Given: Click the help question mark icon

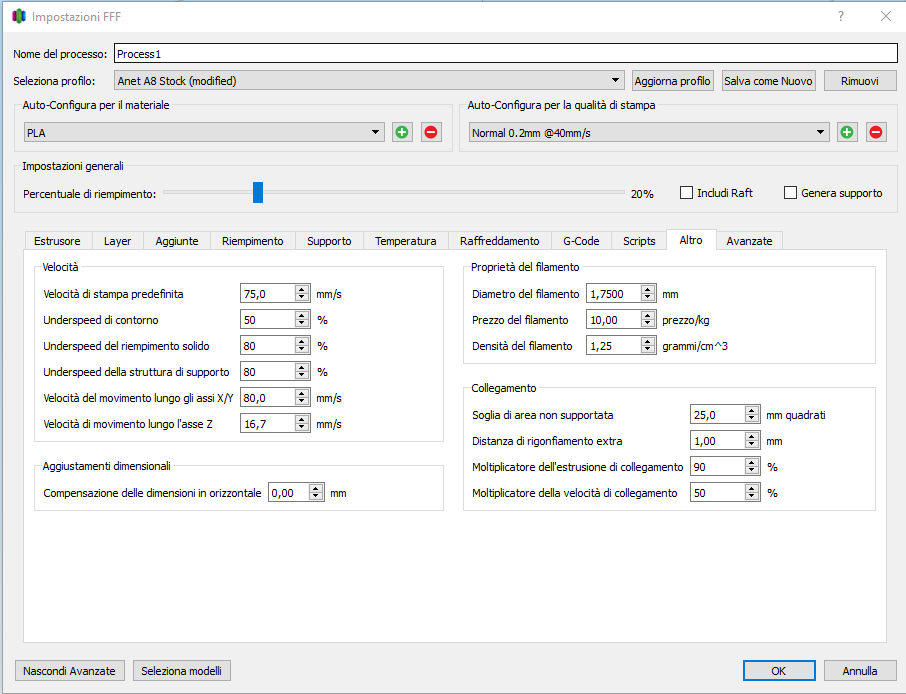Looking at the screenshot, I should [x=841, y=16].
